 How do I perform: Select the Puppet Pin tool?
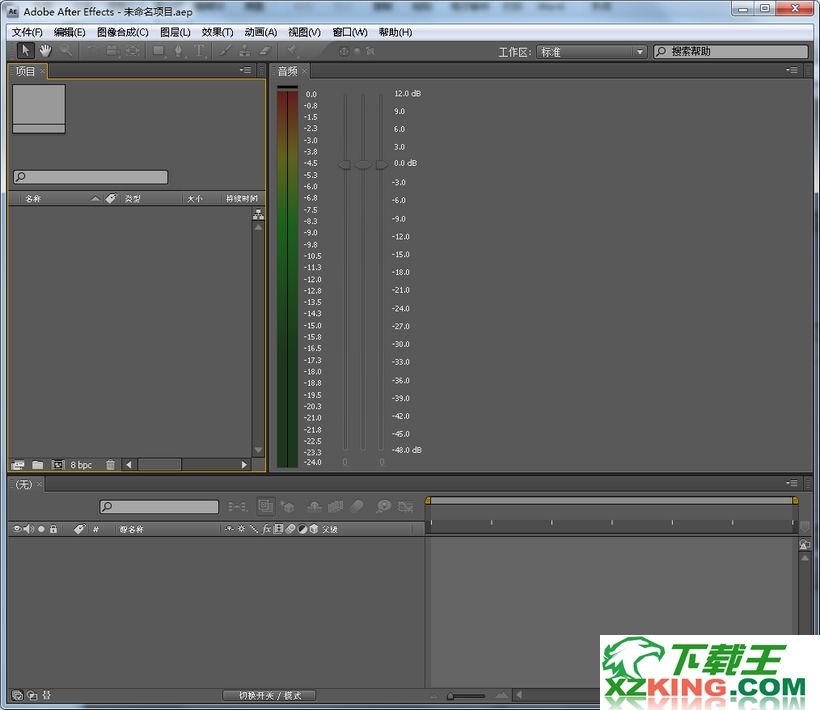click(x=292, y=51)
